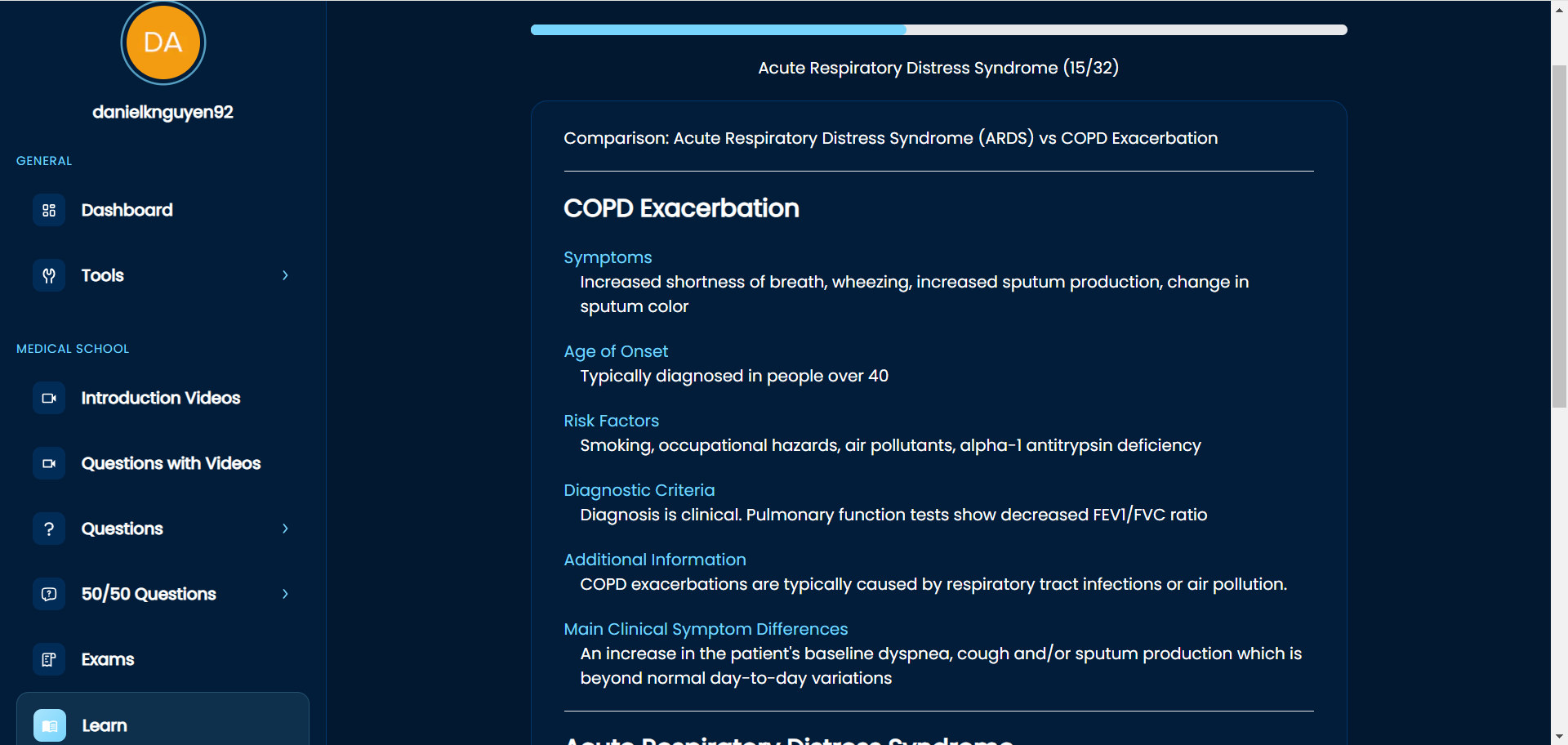This screenshot has width=1568, height=745.
Task: Open the Questions menu label
Action: click(122, 529)
